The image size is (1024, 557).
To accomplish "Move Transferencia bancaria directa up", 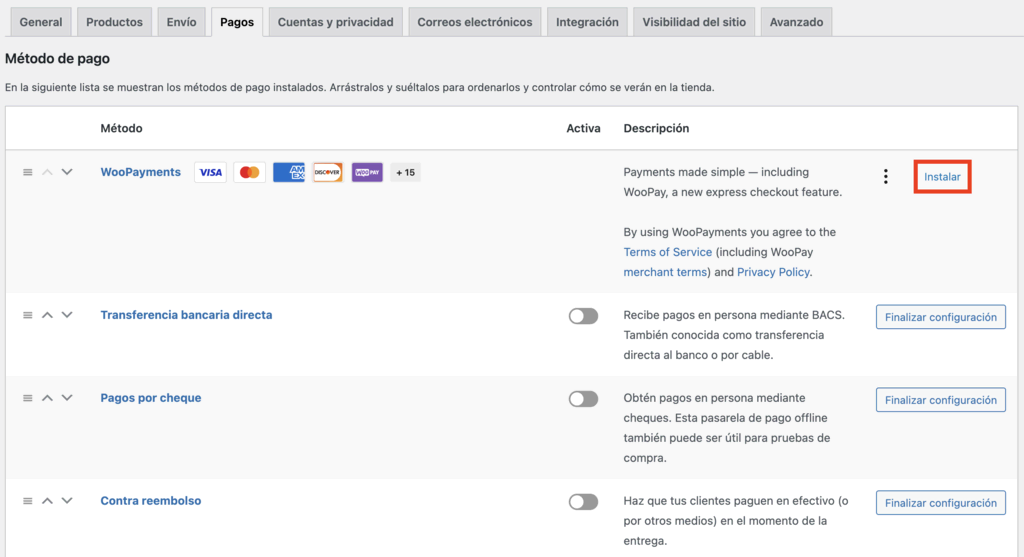I will coord(47,315).
